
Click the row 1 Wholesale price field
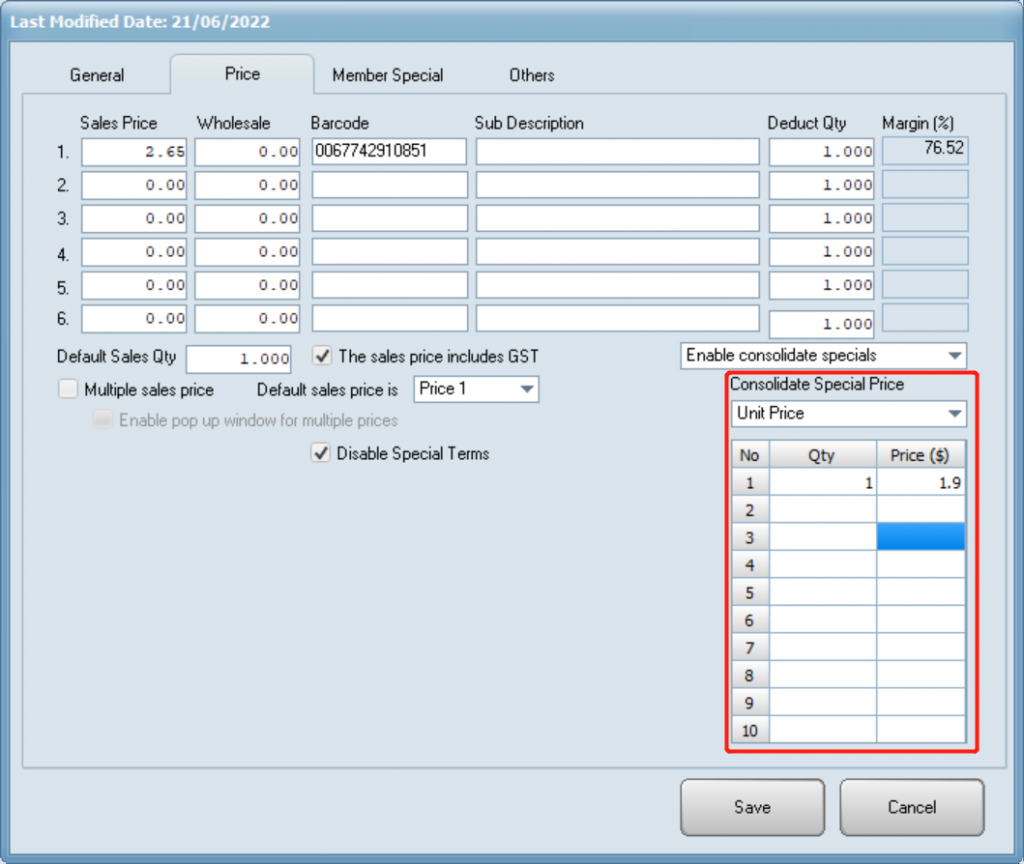pyautogui.click(x=248, y=152)
